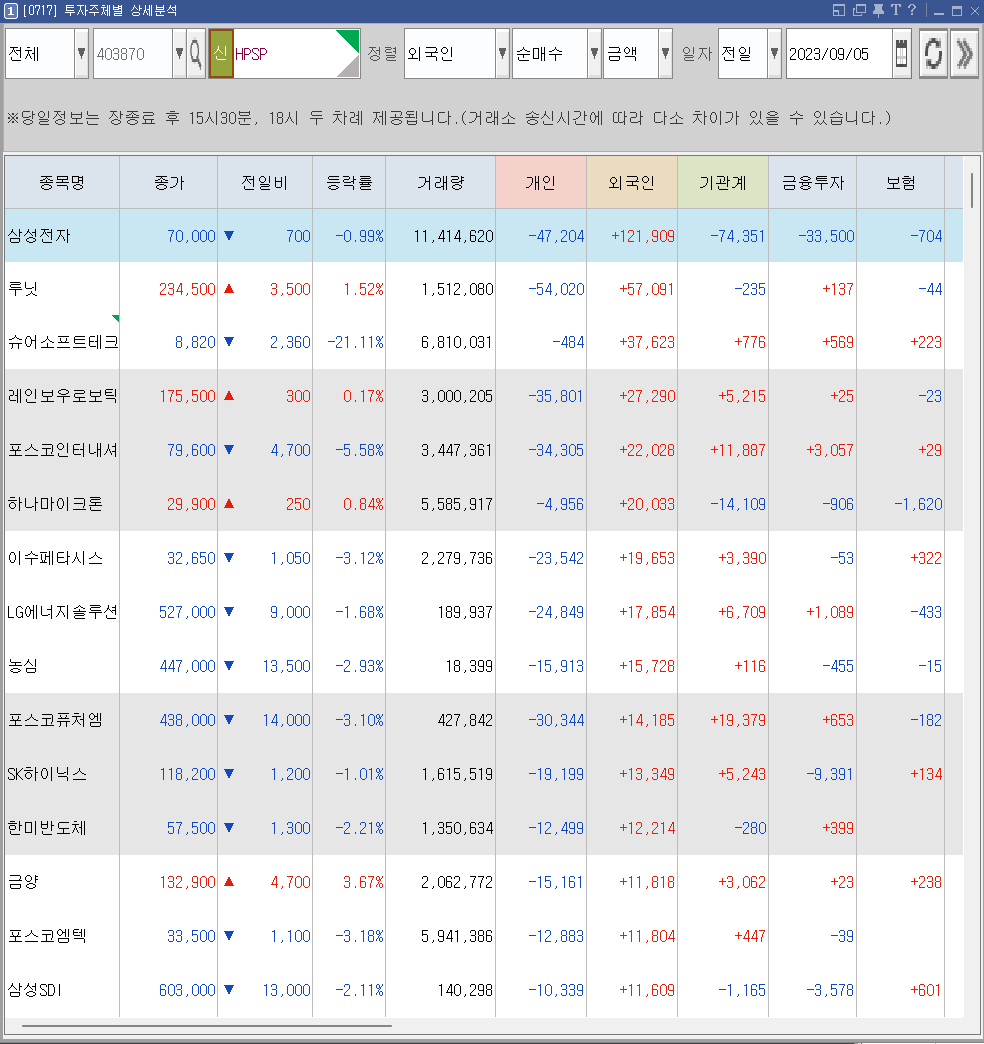Sort by the 전일비 column header
Viewport: 984px width, 1044px height.
tap(265, 182)
